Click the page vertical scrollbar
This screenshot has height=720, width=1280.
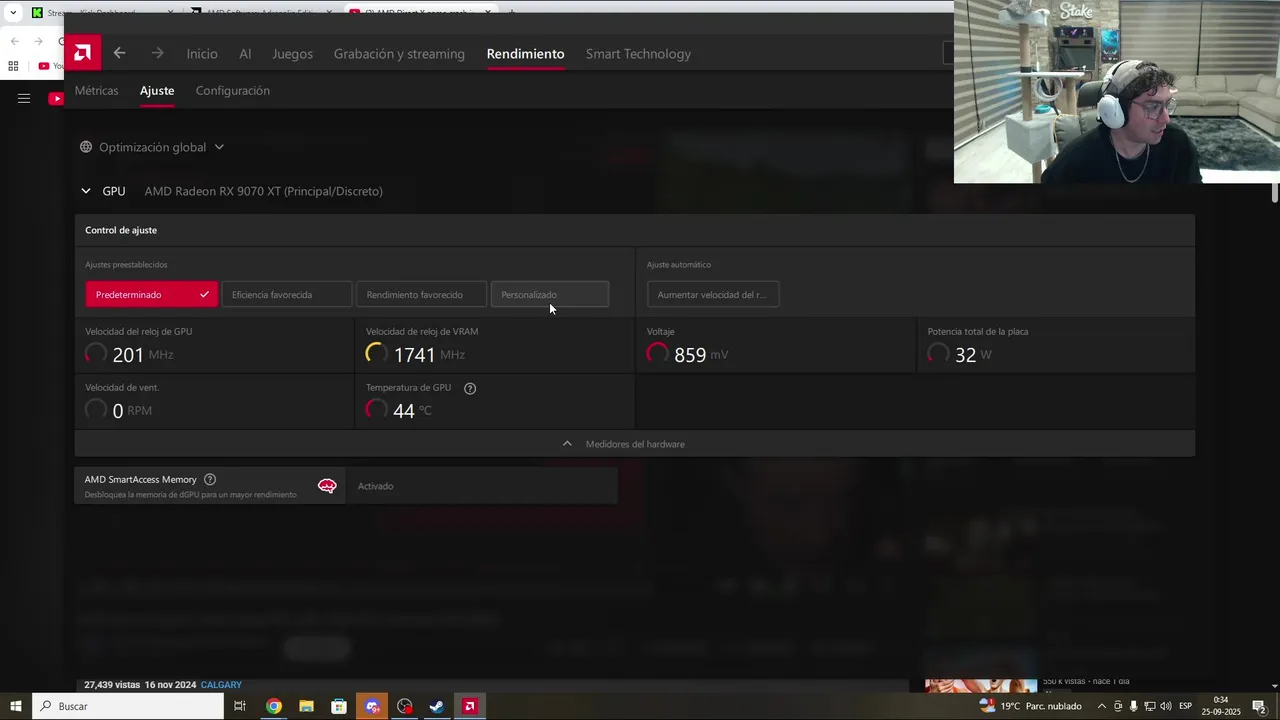pyautogui.click(x=1275, y=194)
